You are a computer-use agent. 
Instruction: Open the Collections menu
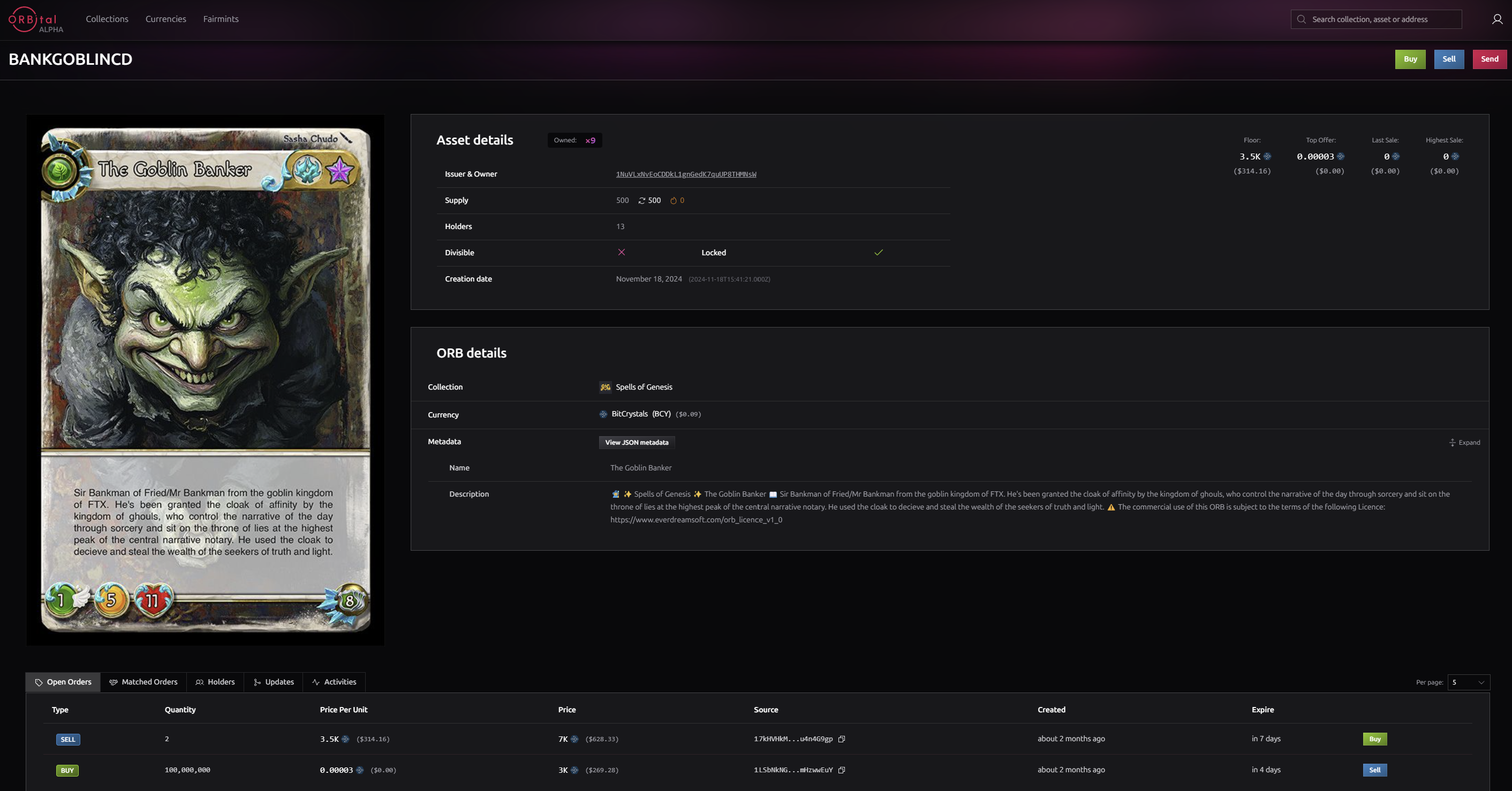(107, 19)
